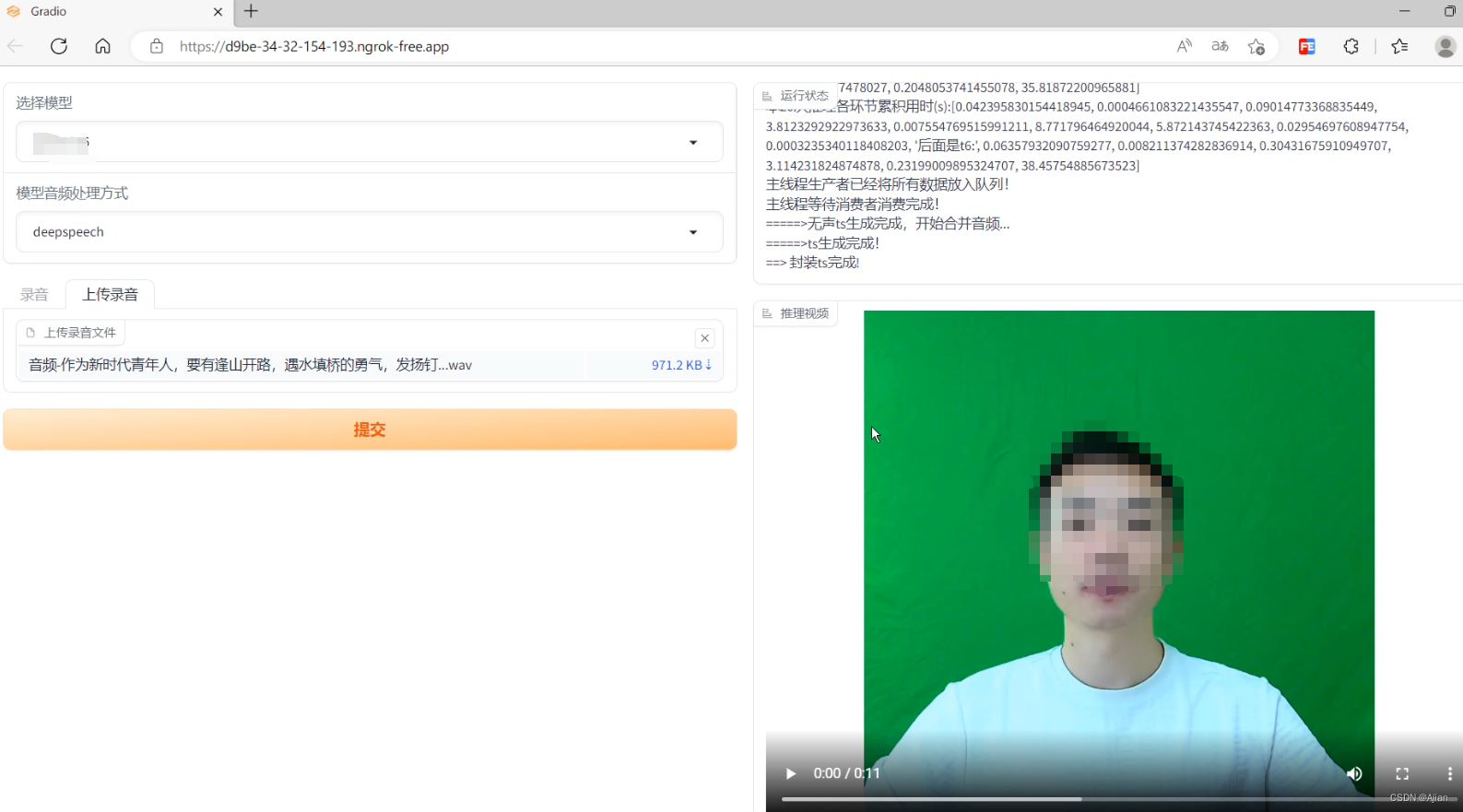Play the inference video
This screenshot has width=1463, height=812.
[x=790, y=773]
